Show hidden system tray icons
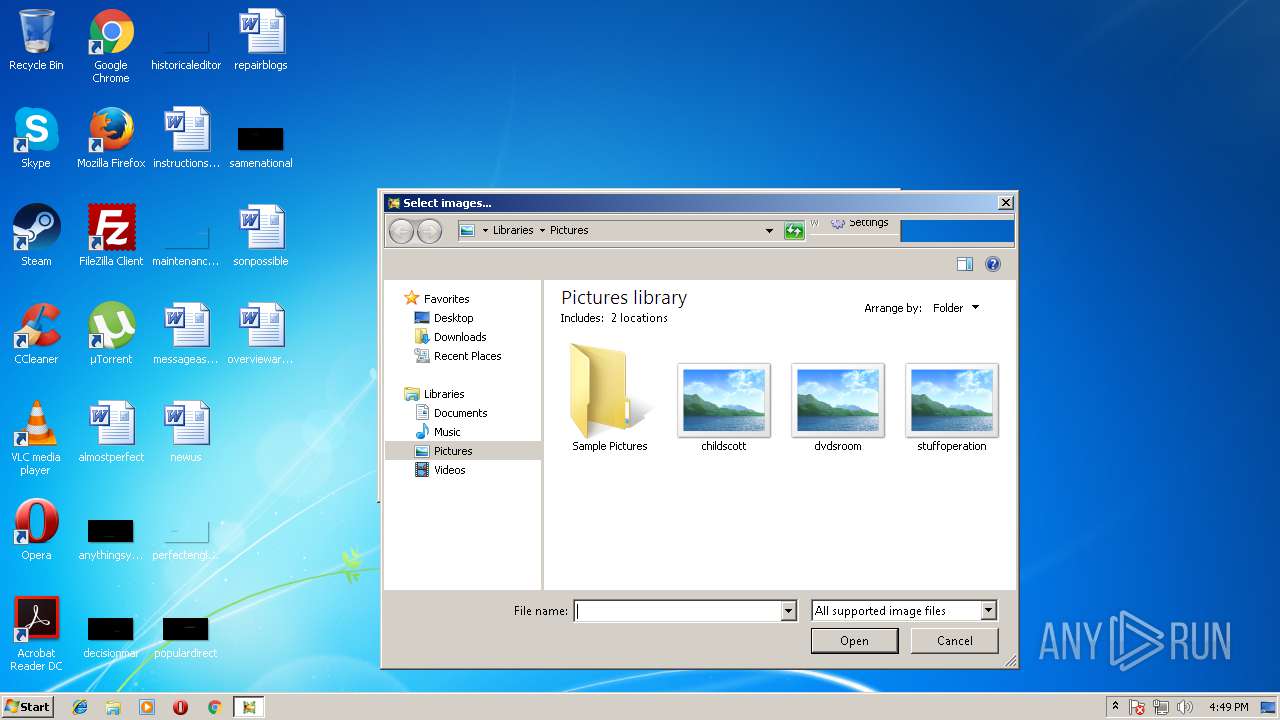The width and height of the screenshot is (1280, 720). [1115, 707]
